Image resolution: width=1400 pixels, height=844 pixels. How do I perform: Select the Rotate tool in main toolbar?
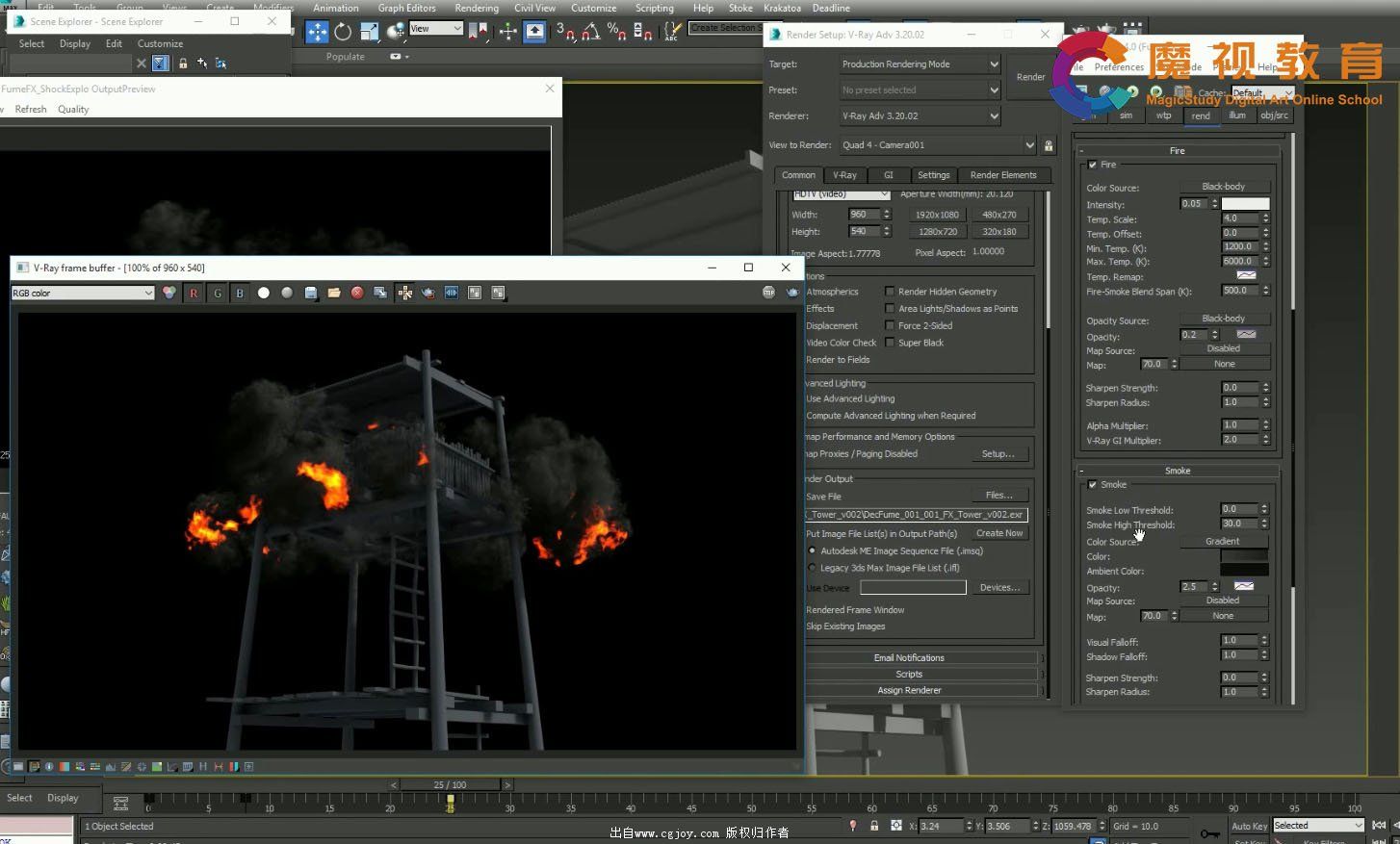coord(343,32)
